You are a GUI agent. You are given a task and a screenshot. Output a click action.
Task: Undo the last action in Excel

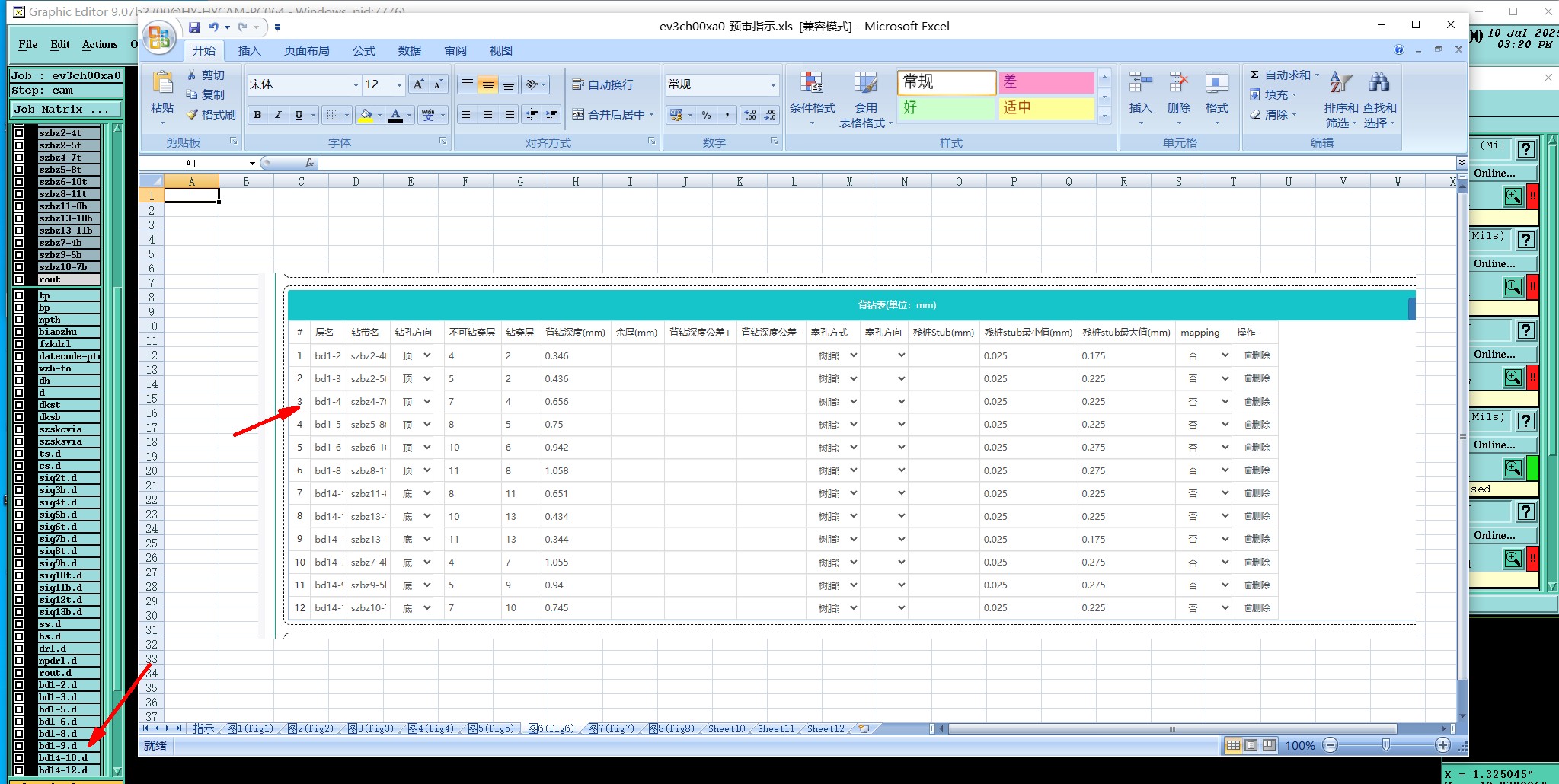[x=214, y=27]
